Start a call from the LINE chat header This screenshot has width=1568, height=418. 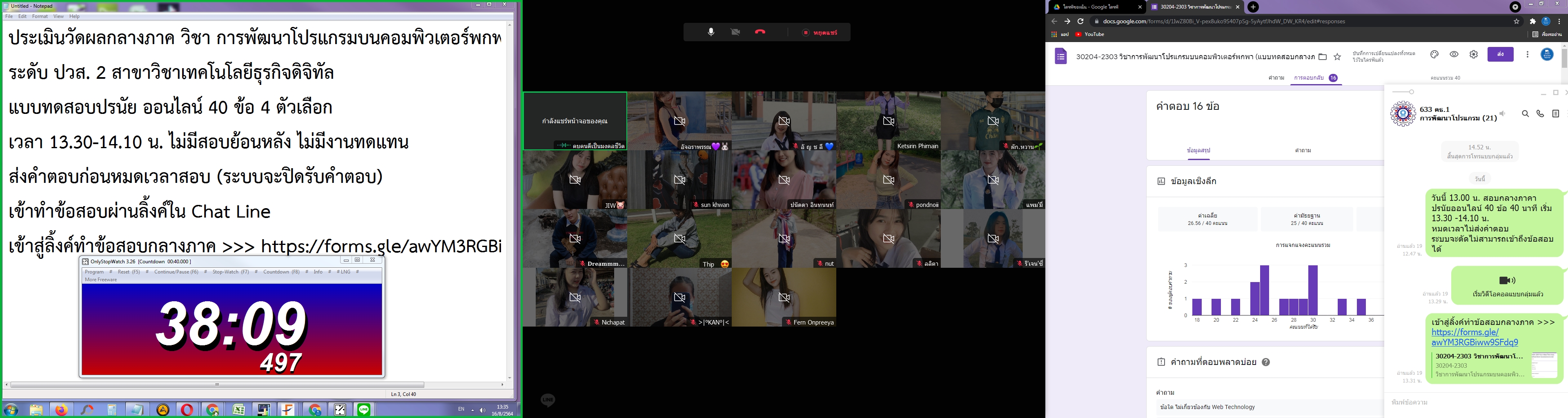tap(1540, 114)
